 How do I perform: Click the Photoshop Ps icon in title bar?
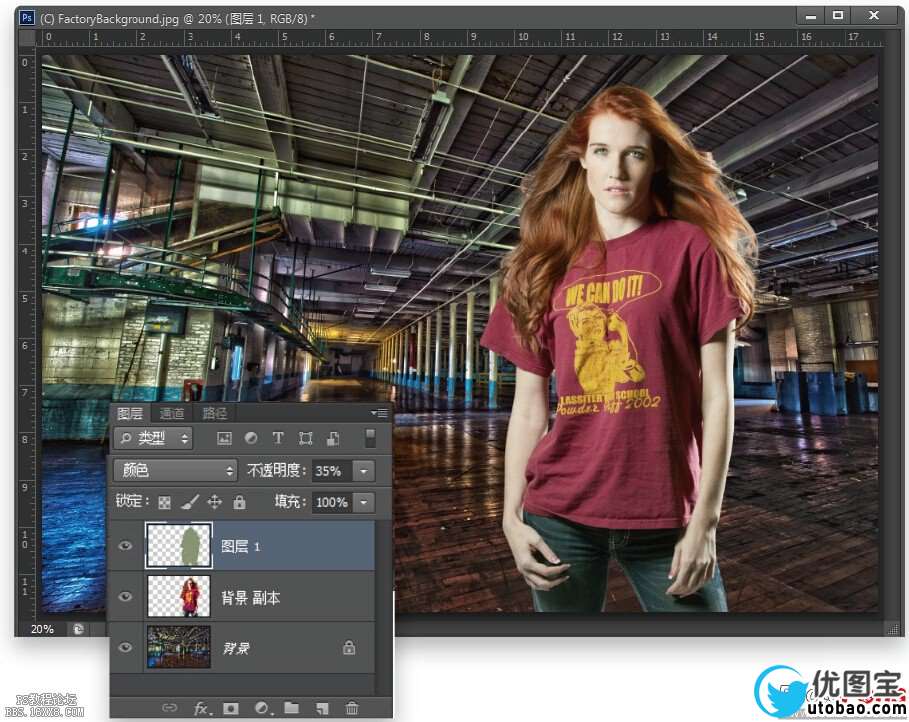pyautogui.click(x=27, y=17)
